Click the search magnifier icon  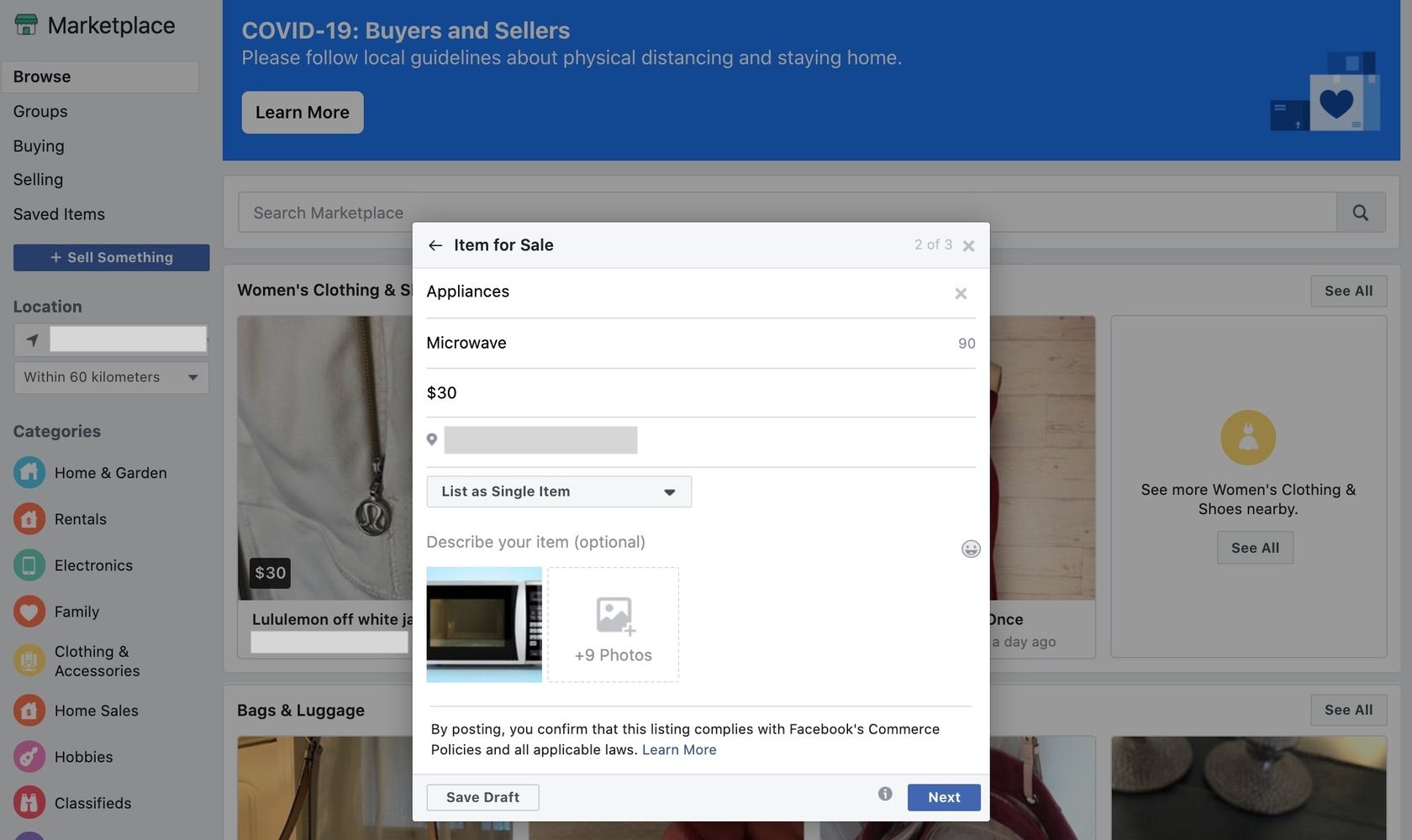(x=1360, y=213)
